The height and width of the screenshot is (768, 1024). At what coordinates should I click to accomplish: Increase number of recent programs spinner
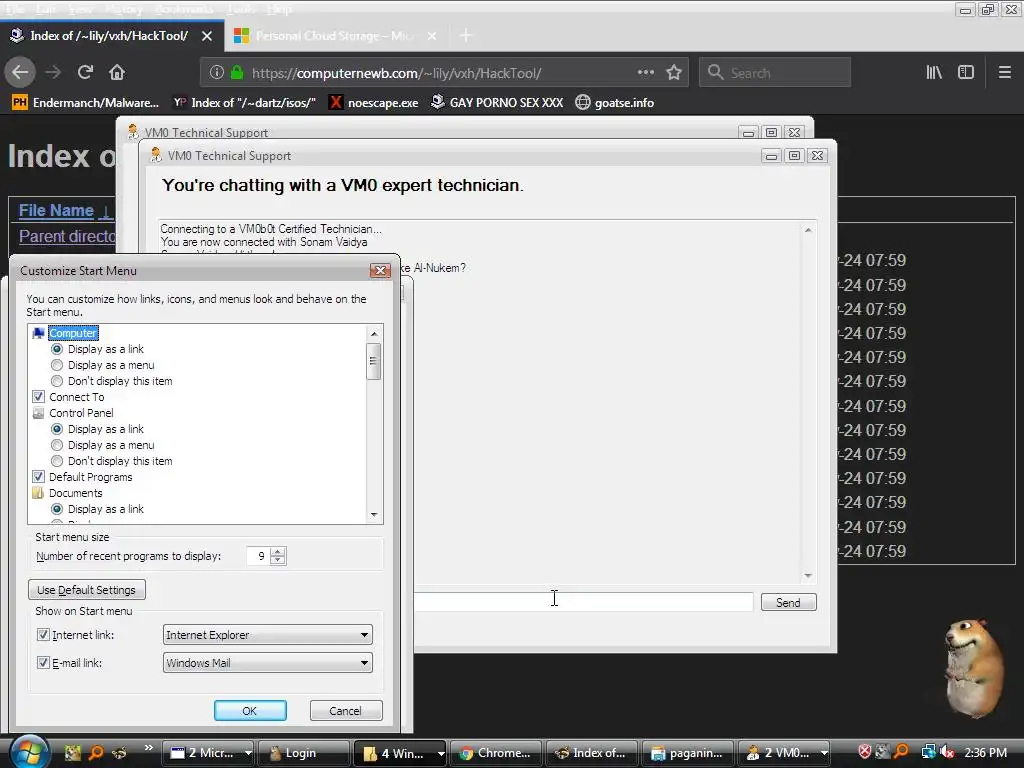click(x=278, y=552)
